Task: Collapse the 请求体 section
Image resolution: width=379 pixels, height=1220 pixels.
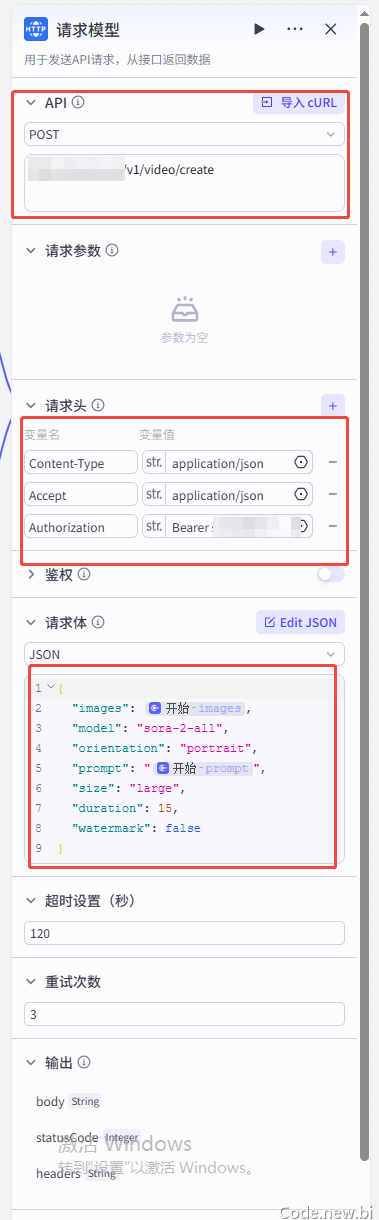Action: pos(30,622)
